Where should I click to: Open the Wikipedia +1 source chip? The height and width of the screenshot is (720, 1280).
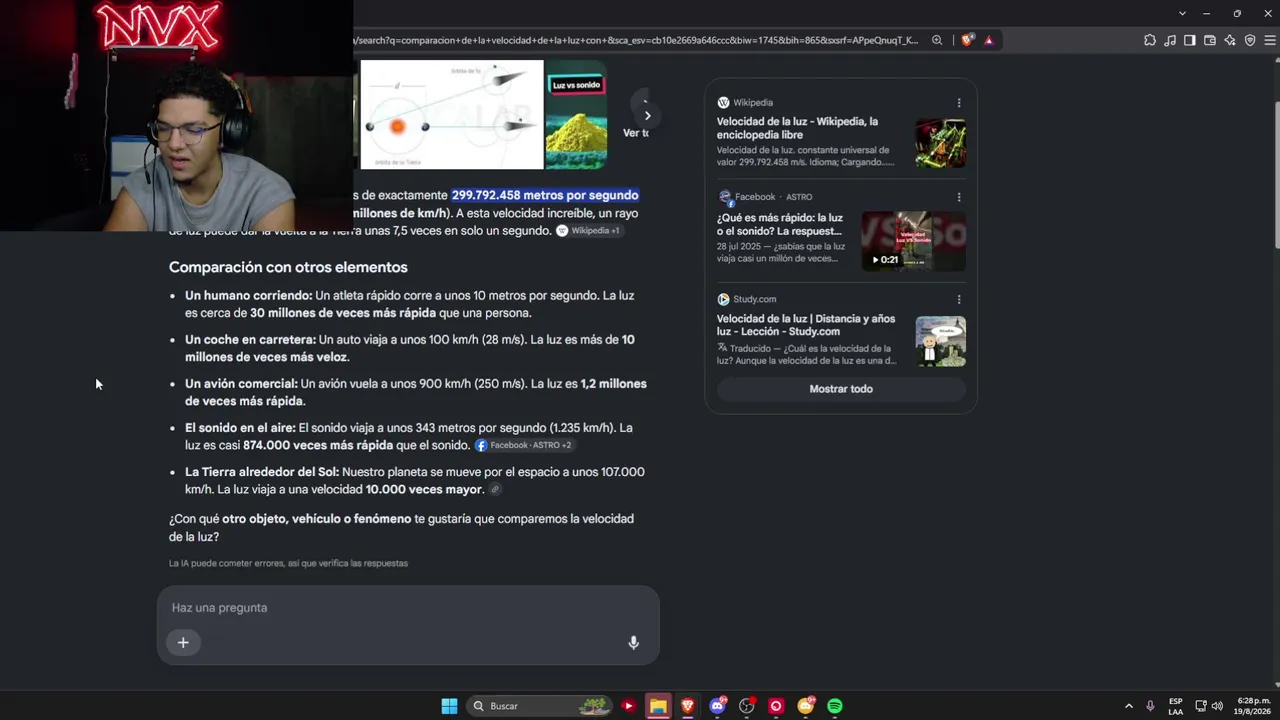(x=588, y=231)
